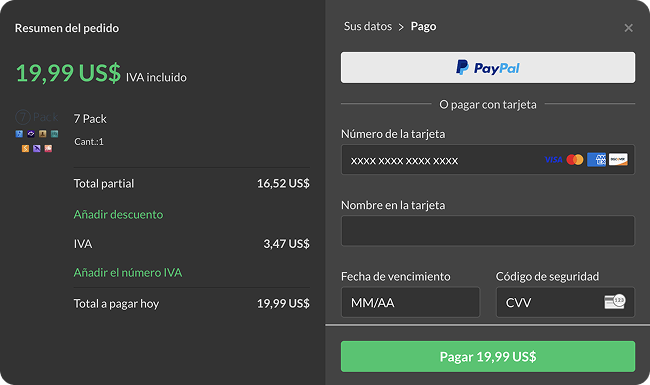This screenshot has width=650, height=385.
Task: Select the Pago breadcrumb step
Action: (x=423, y=26)
